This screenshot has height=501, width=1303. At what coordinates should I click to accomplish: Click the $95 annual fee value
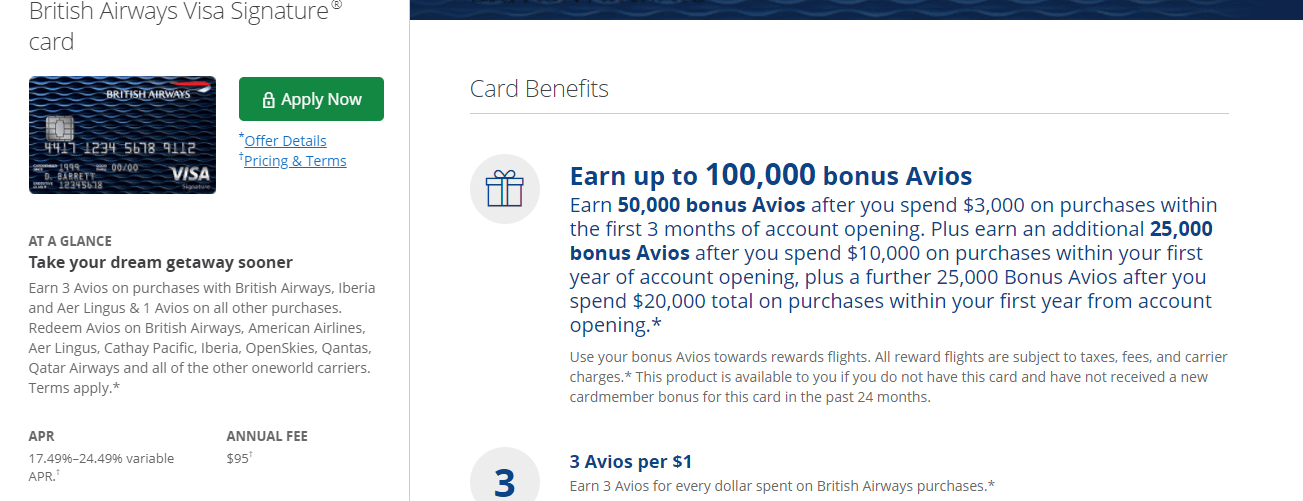(240, 458)
